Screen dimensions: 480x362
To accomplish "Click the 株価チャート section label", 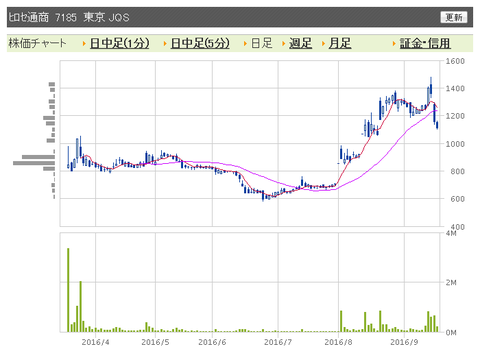I will tap(37, 43).
